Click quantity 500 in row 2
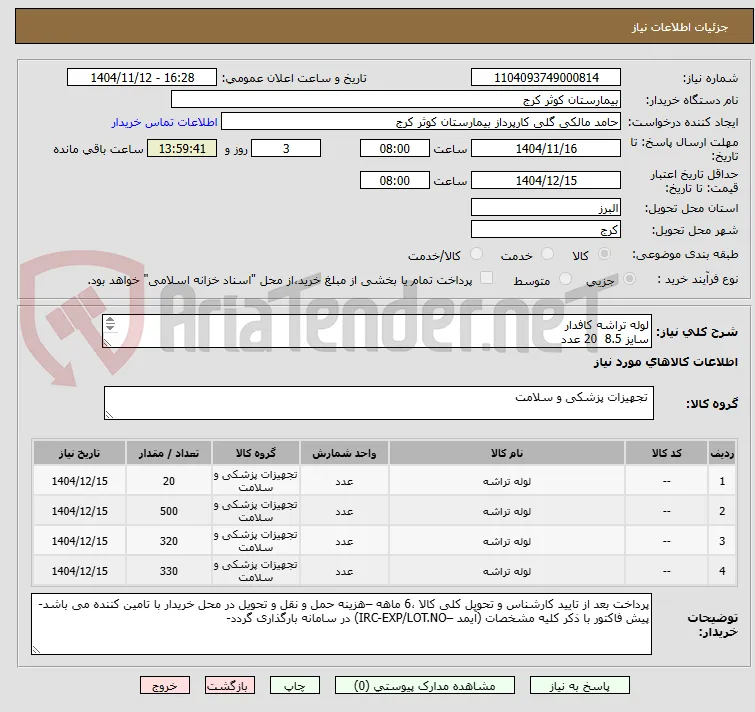755x712 pixels. [169, 511]
